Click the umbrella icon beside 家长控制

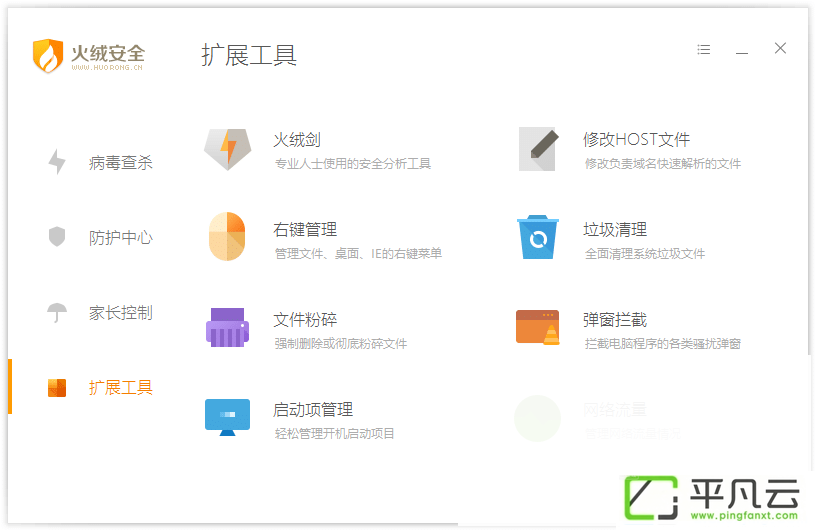(57, 312)
